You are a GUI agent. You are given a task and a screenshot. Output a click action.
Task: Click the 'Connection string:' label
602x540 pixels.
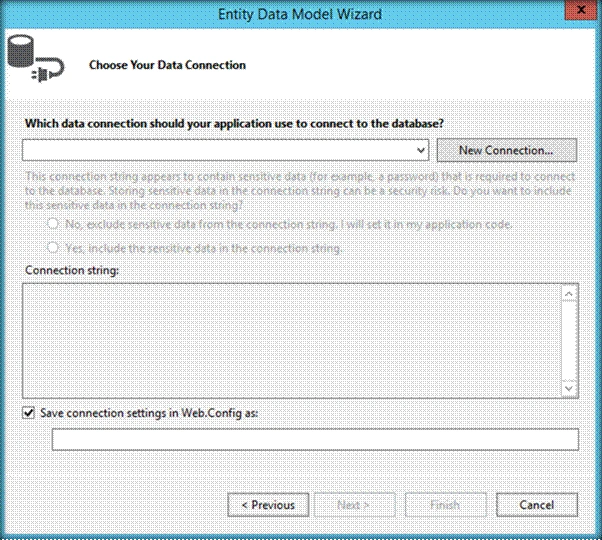point(72,270)
